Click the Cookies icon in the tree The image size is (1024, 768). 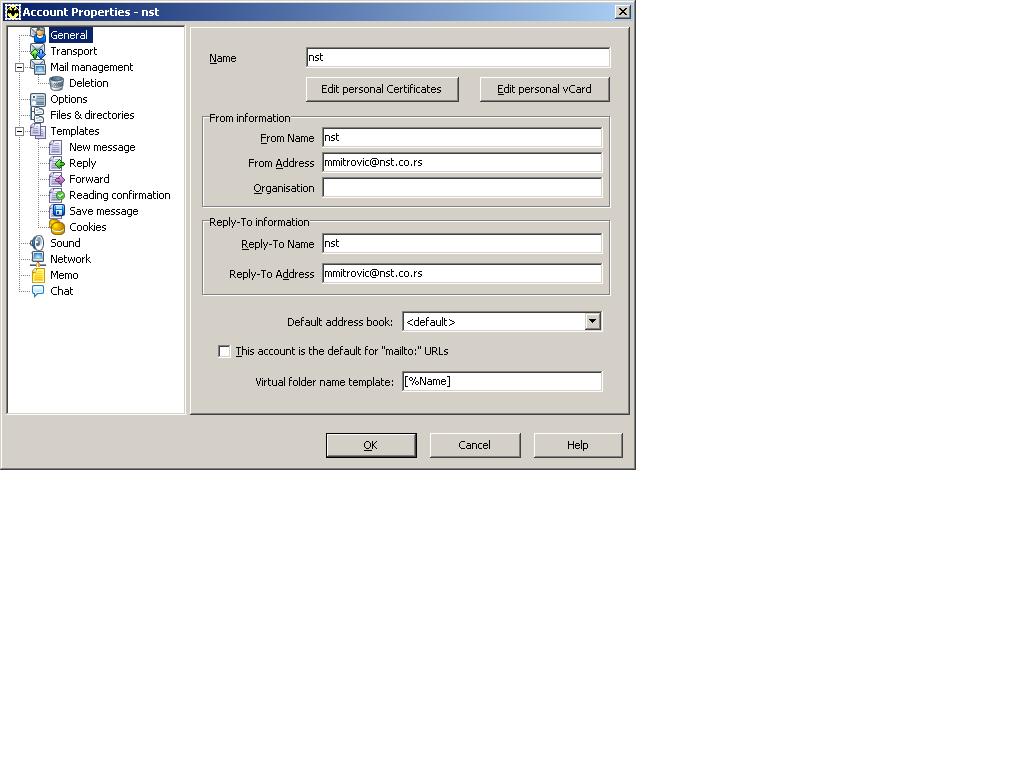57,227
